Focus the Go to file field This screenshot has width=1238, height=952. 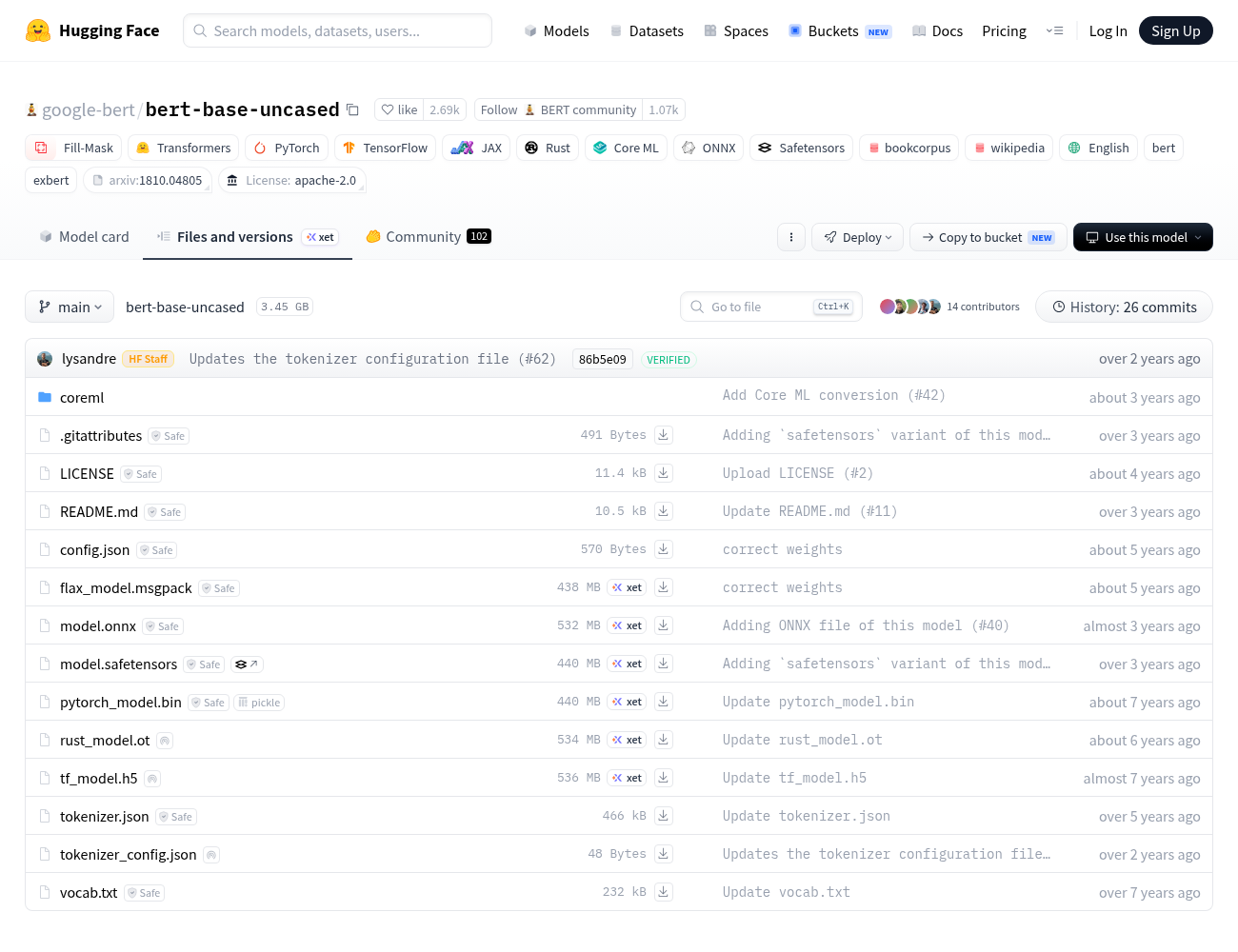coord(771,307)
